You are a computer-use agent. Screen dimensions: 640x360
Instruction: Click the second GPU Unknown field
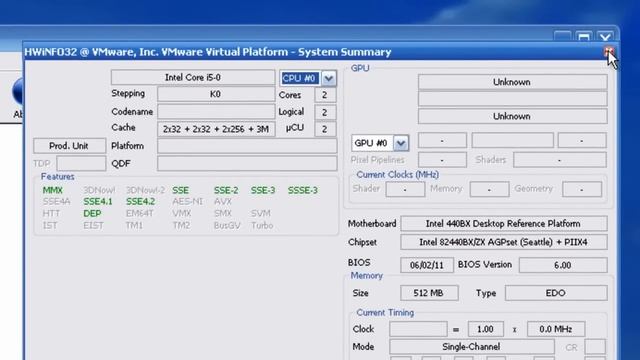pyautogui.click(x=512, y=116)
